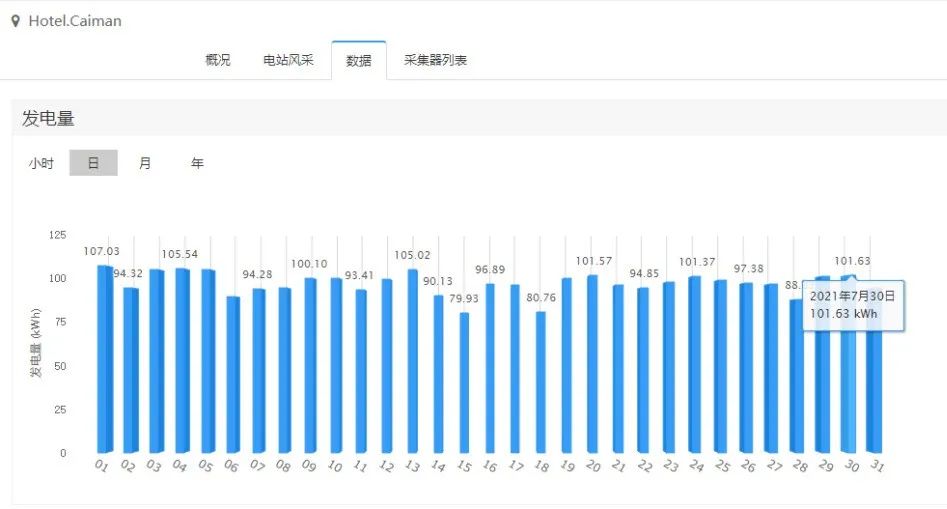
Task: Select the day 13 bar labeled 105.02
Action: click(x=412, y=360)
